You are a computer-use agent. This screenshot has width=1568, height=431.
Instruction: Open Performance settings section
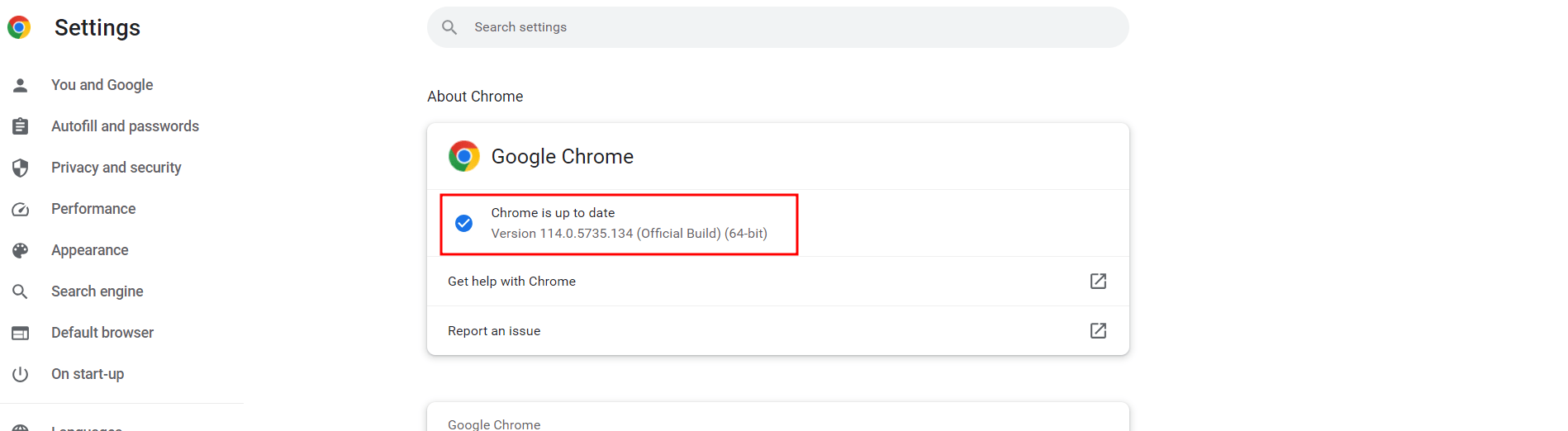click(93, 209)
